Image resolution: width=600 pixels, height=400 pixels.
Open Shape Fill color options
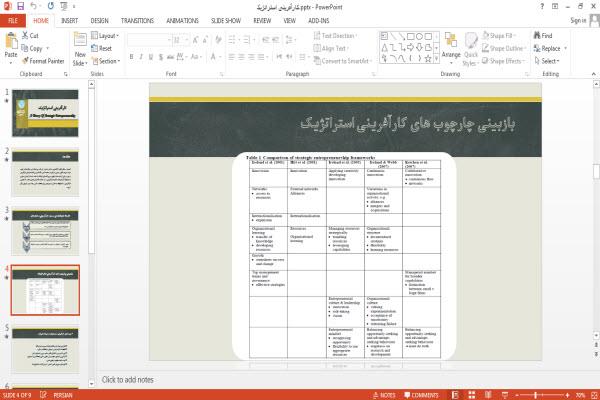(499, 36)
